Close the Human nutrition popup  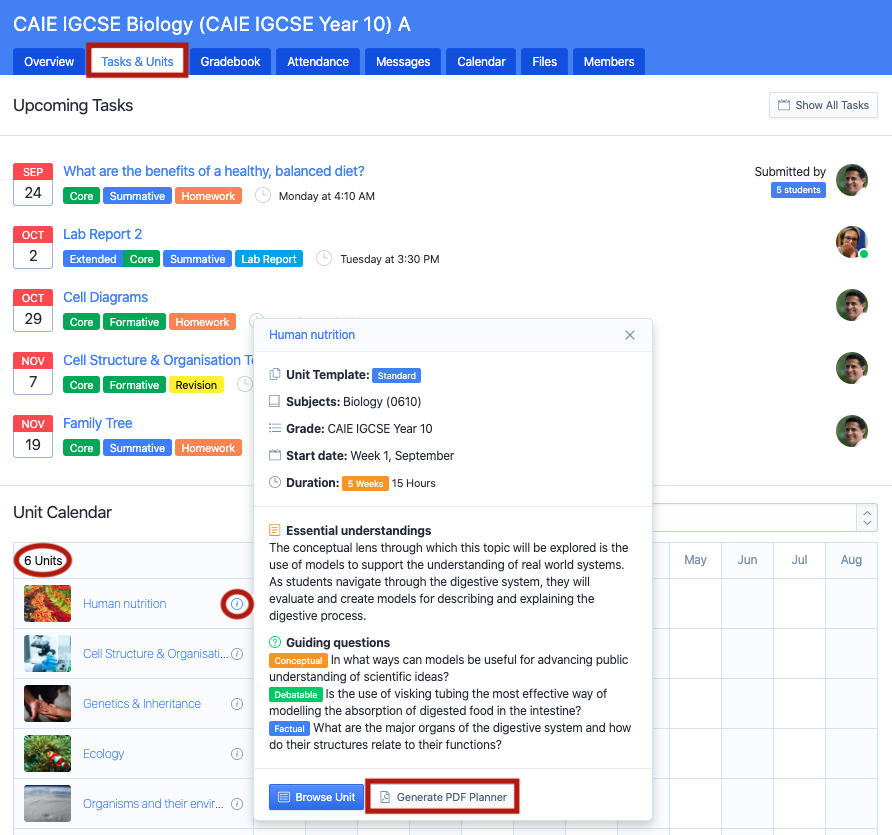(x=630, y=335)
